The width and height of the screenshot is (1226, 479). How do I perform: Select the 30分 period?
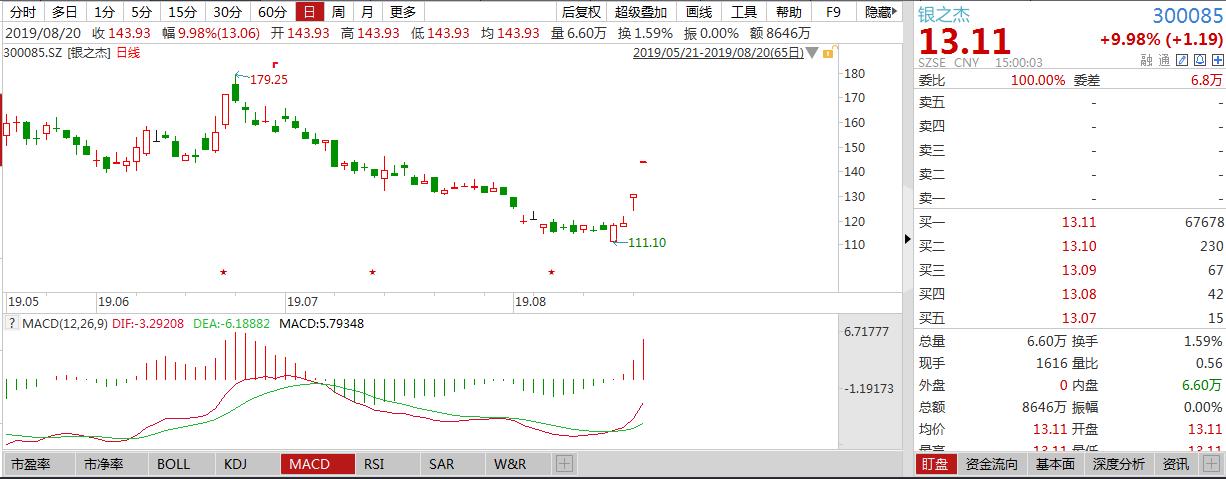pyautogui.click(x=228, y=12)
